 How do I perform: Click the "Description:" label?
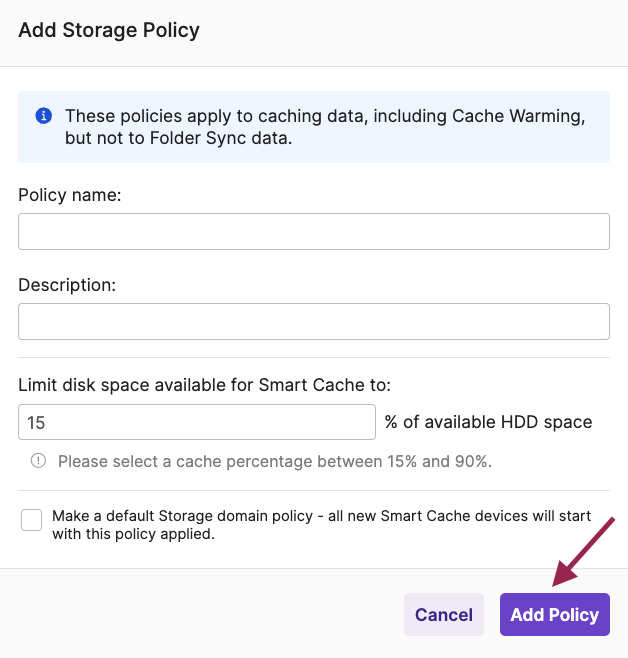[x=67, y=285]
